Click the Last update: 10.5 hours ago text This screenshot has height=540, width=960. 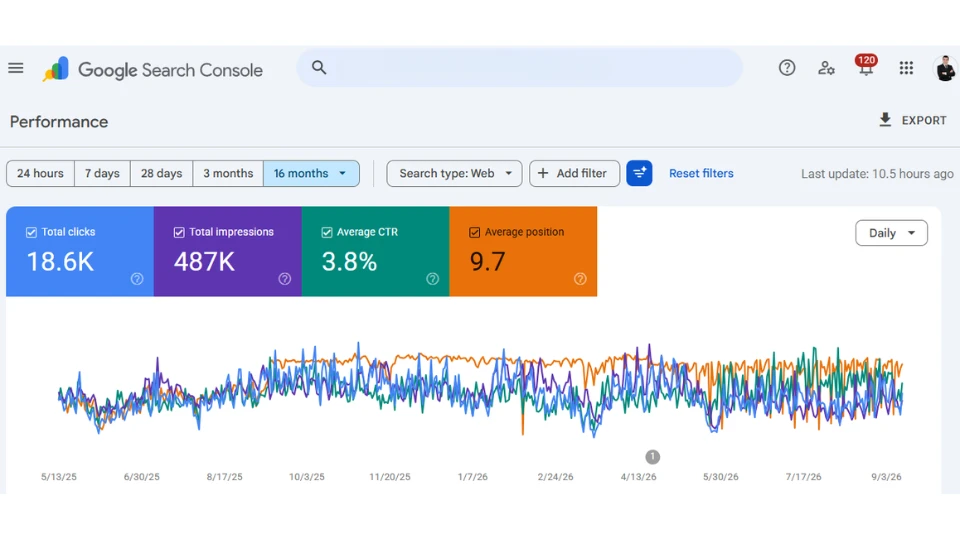[x=877, y=174]
